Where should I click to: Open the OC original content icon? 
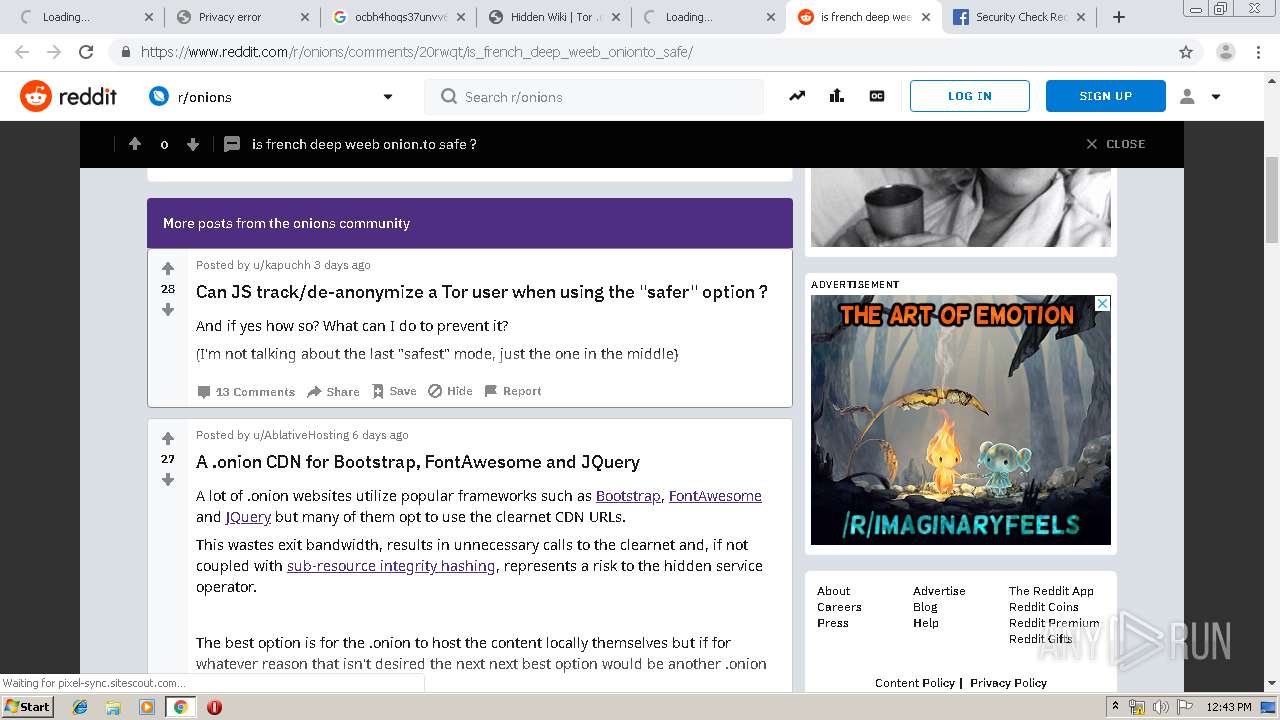[877, 96]
